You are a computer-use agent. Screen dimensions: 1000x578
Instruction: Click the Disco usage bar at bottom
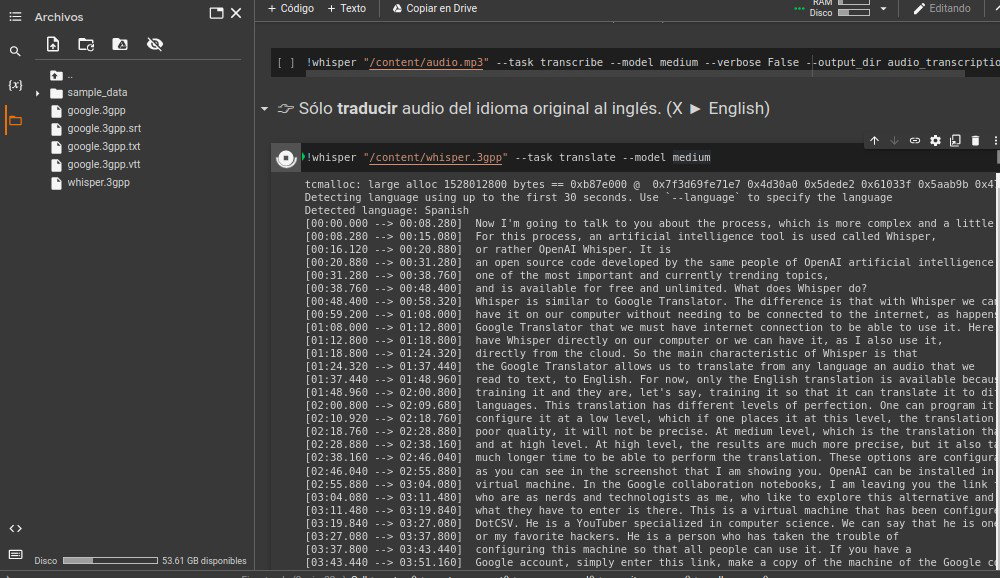point(110,560)
